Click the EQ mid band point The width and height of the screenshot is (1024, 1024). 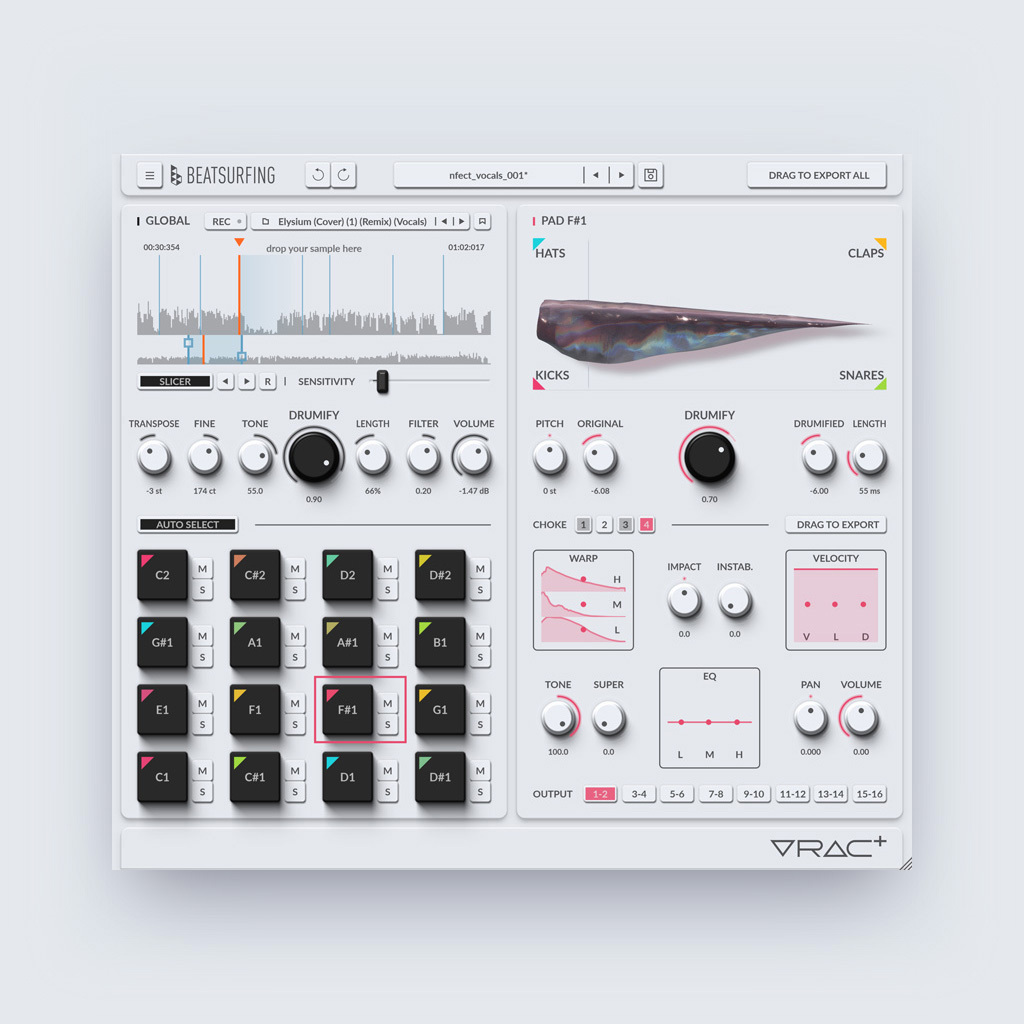(x=709, y=722)
